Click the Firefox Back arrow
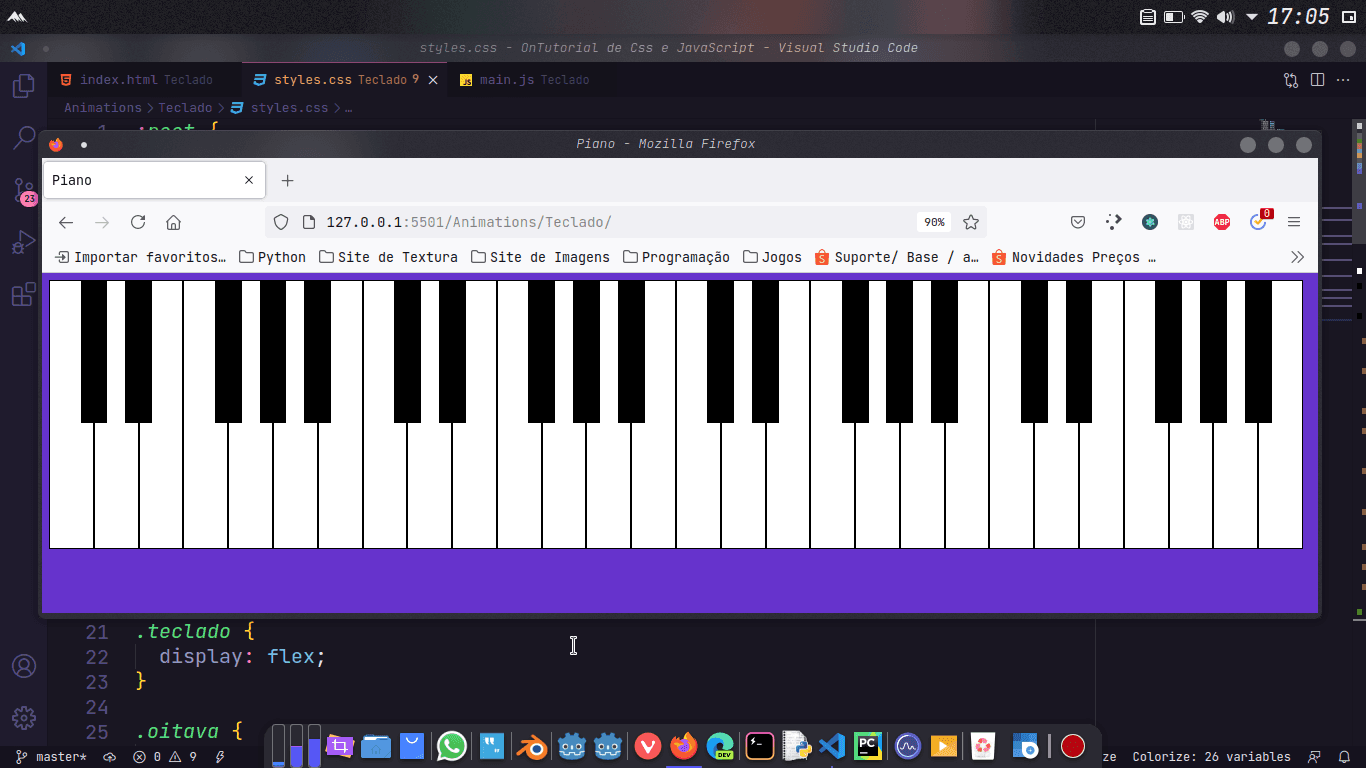The image size is (1366, 768). pyautogui.click(x=66, y=222)
